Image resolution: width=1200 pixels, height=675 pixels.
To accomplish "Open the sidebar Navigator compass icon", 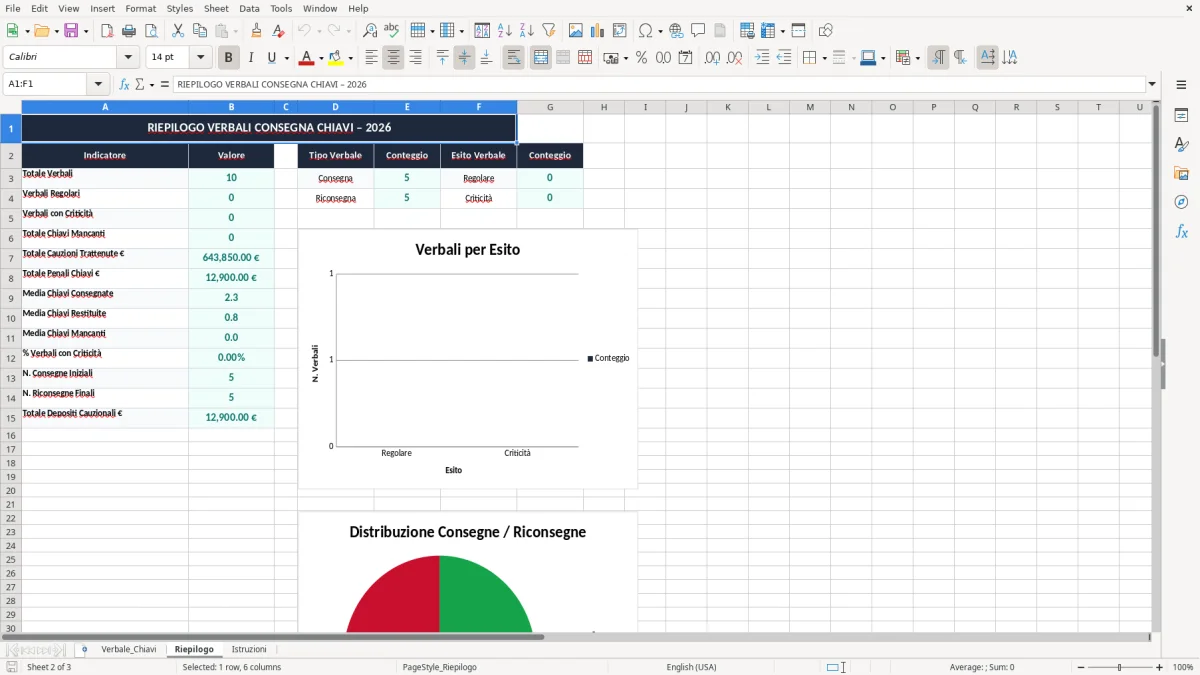I will tap(1181, 202).
